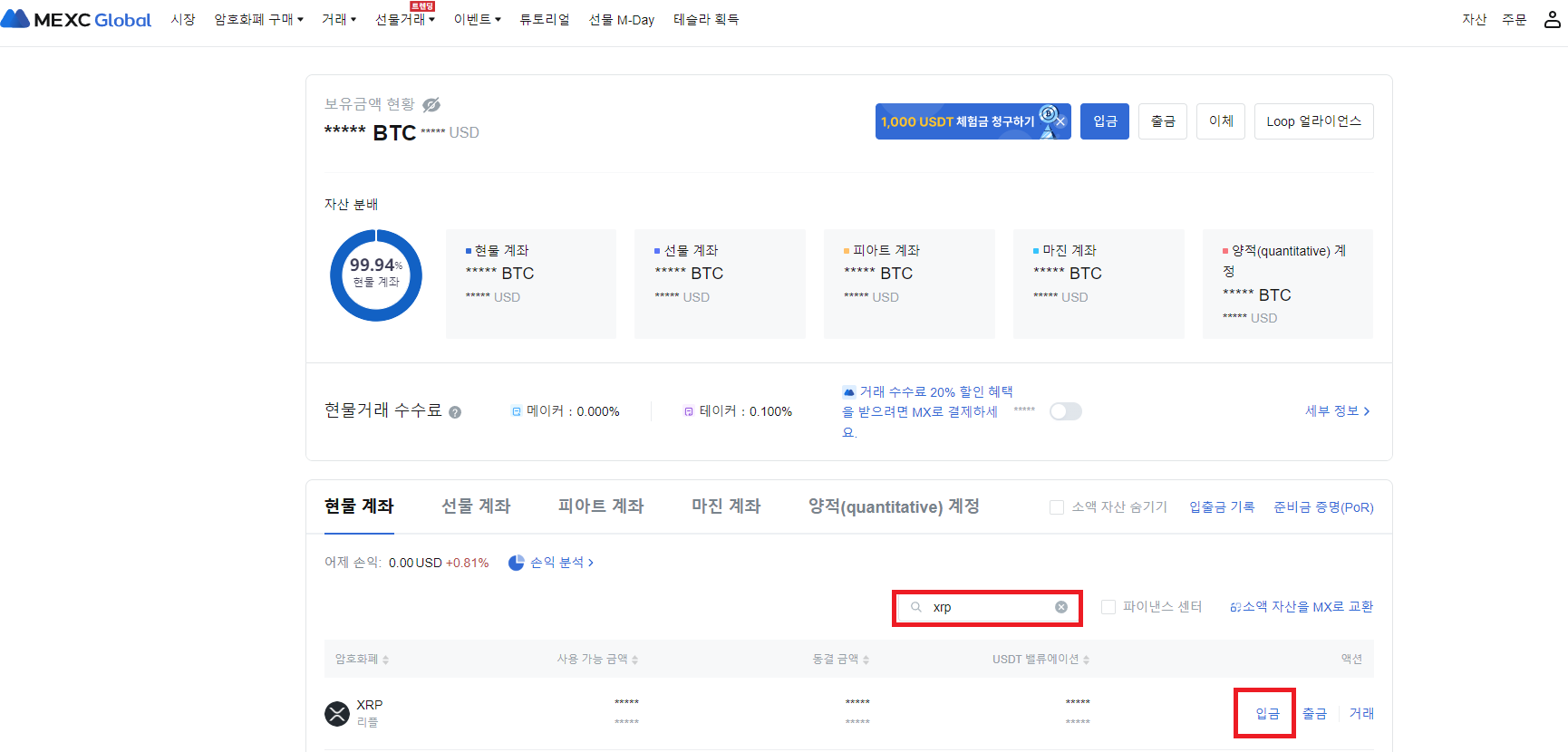Expand 이벤트 dropdown menu
This screenshot has width=1568, height=752.
pos(478,19)
